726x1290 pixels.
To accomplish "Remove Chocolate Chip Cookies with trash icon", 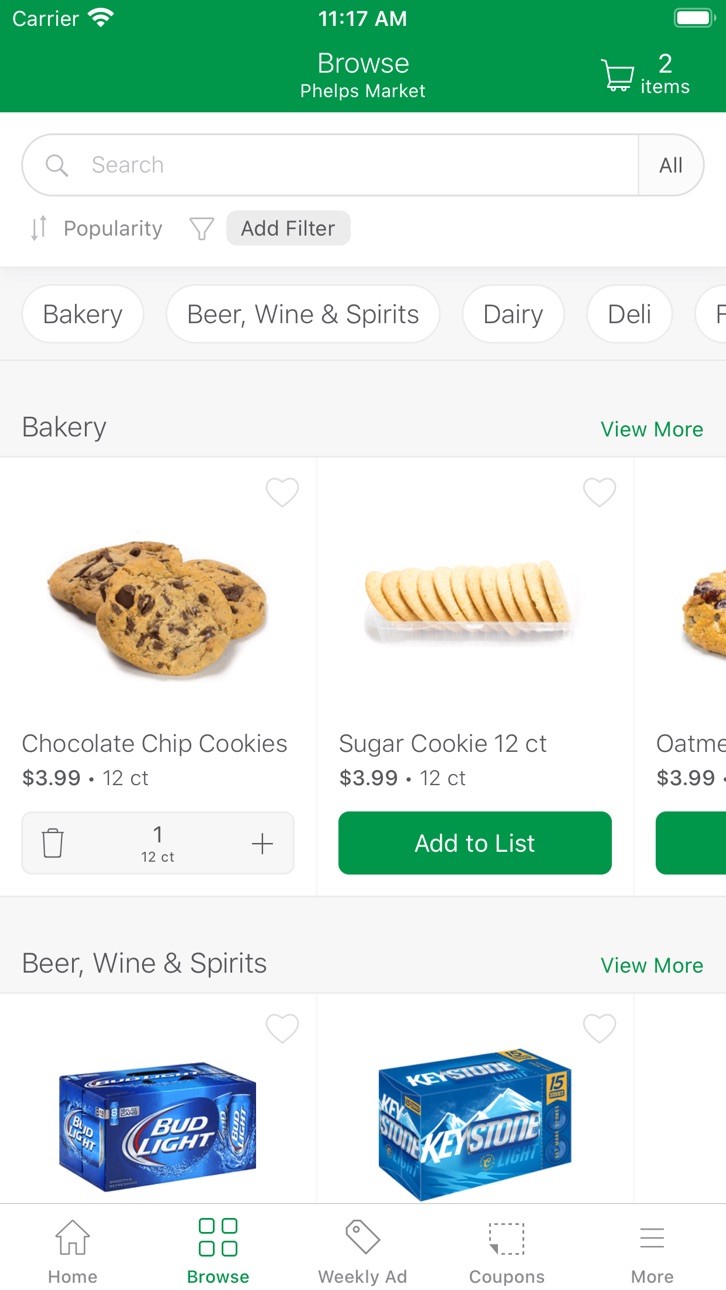I will click(53, 843).
